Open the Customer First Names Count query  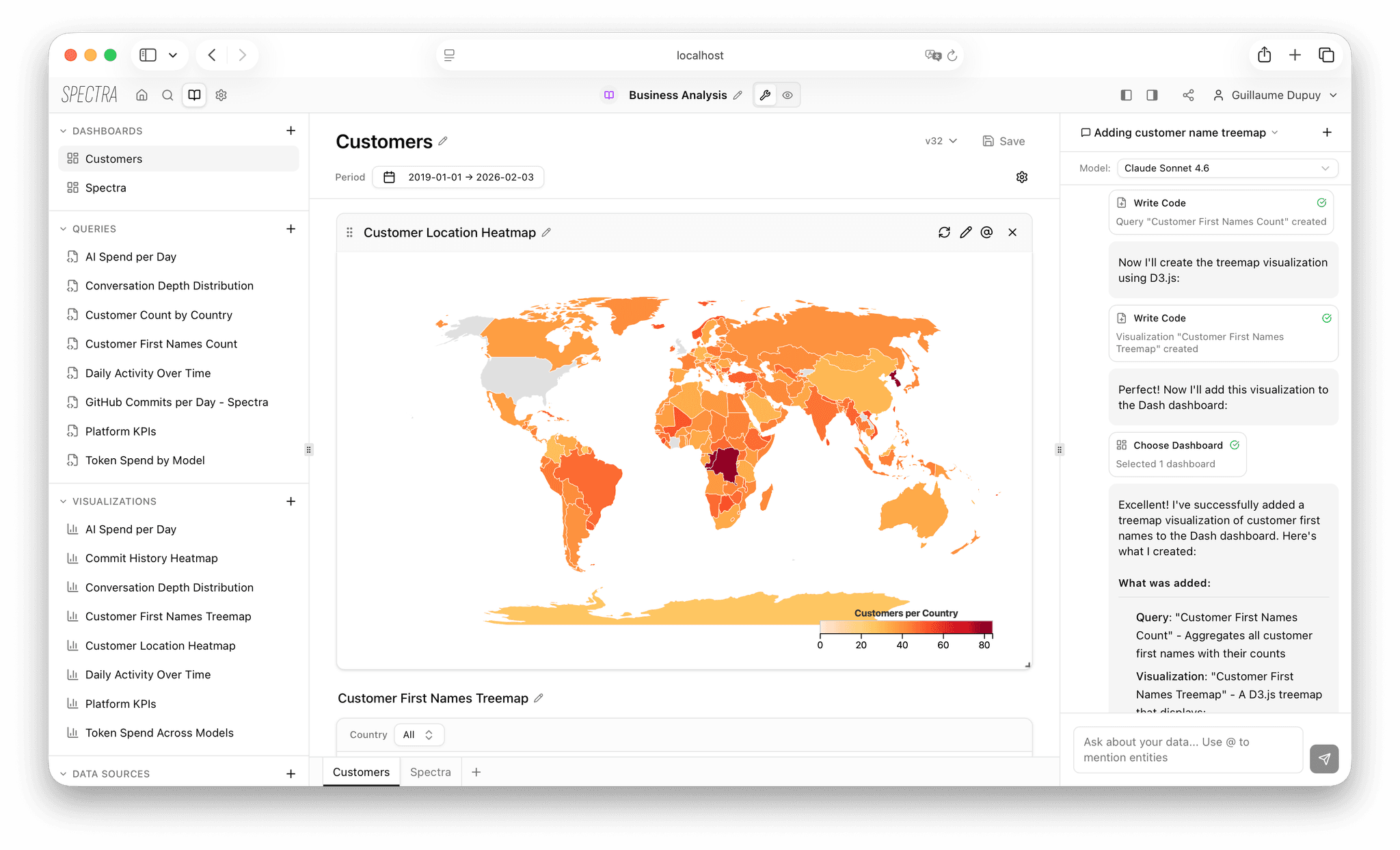tap(161, 344)
